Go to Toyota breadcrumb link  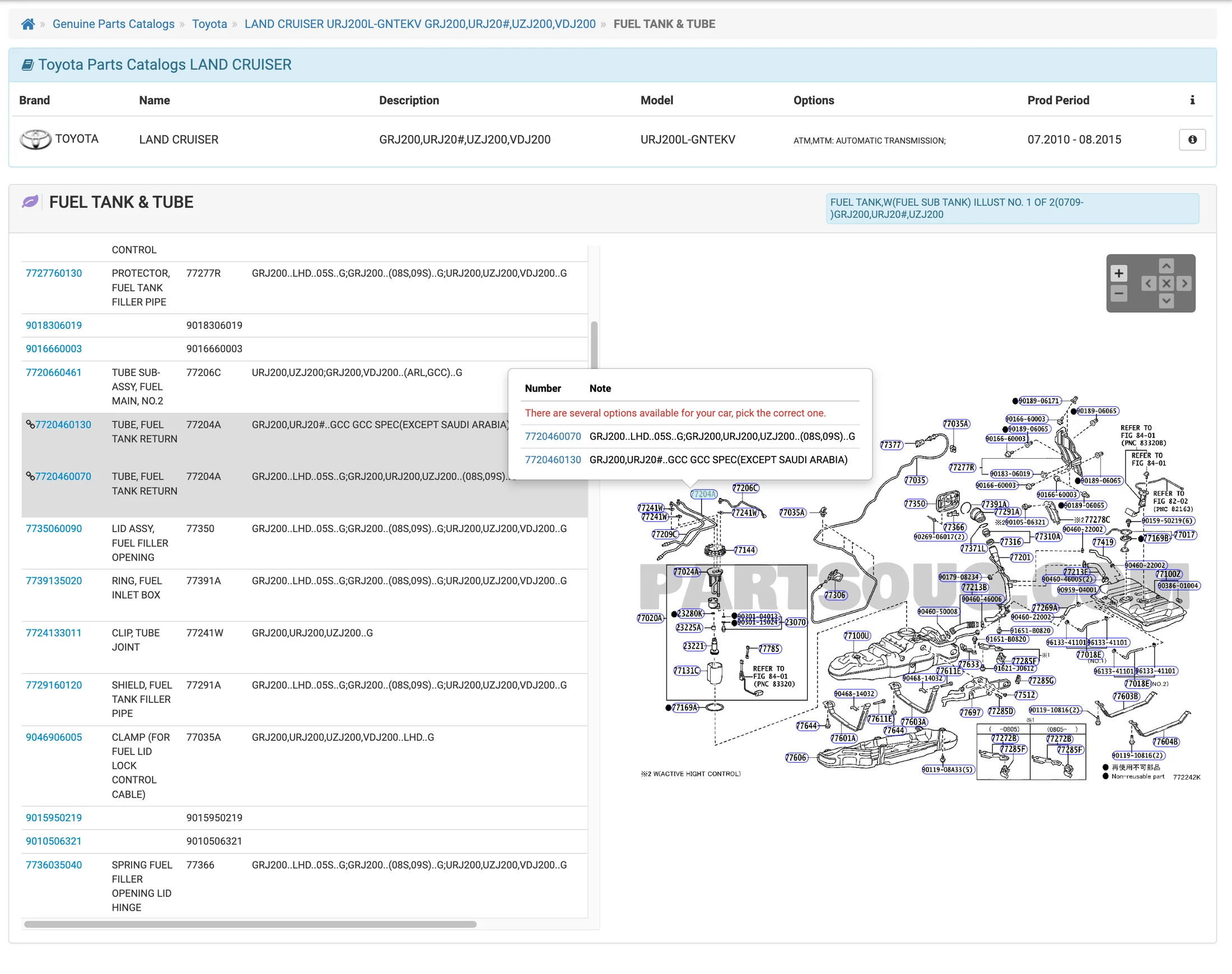coord(209,24)
